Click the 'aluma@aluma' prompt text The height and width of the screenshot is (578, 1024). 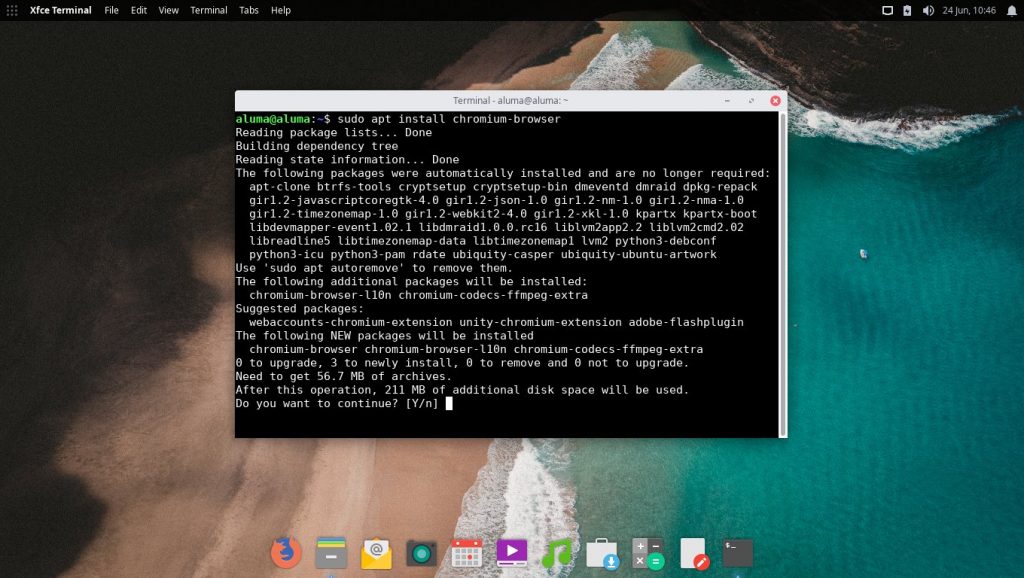click(273, 119)
